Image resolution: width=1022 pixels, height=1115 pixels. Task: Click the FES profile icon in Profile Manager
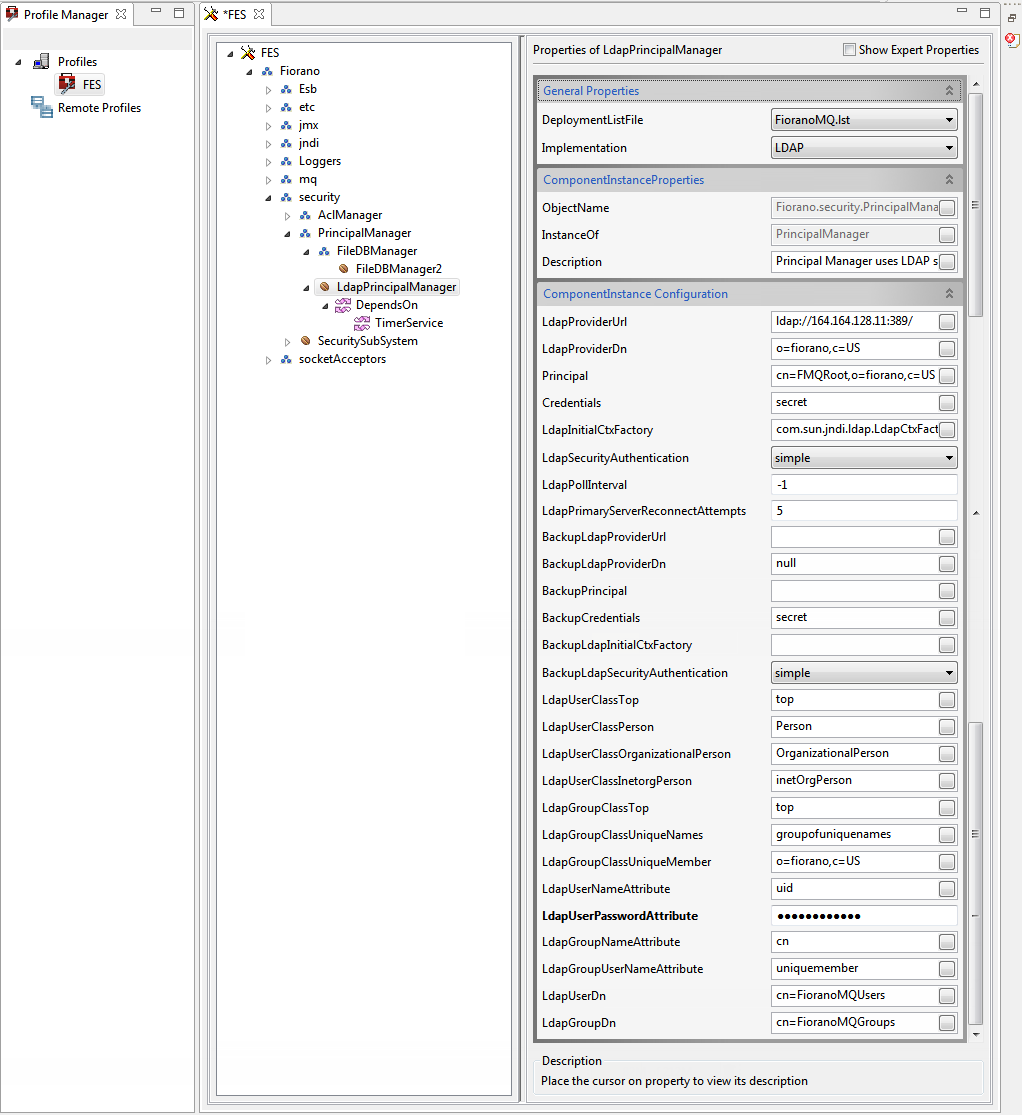tap(67, 84)
